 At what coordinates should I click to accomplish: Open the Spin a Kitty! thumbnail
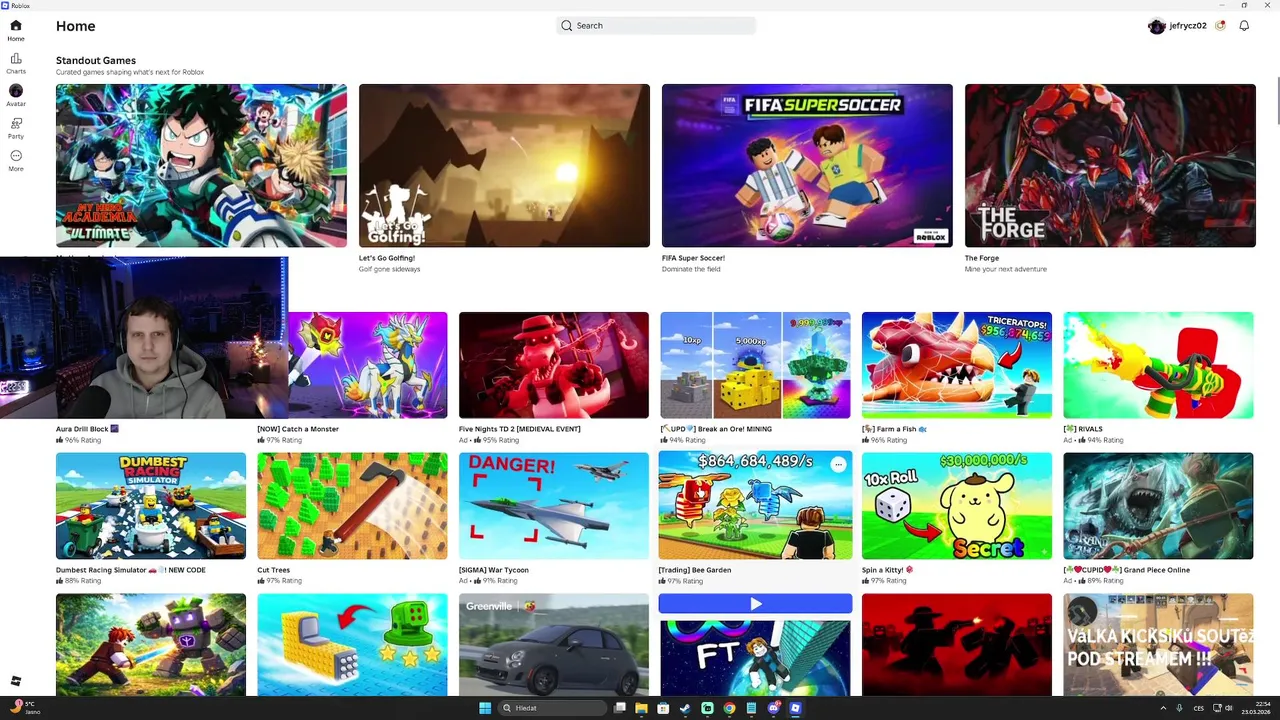click(957, 506)
